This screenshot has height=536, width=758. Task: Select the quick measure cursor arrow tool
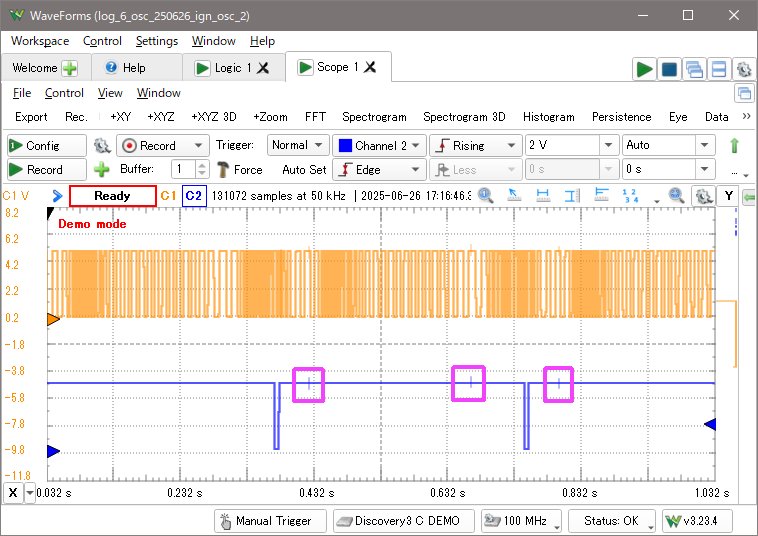(514, 195)
